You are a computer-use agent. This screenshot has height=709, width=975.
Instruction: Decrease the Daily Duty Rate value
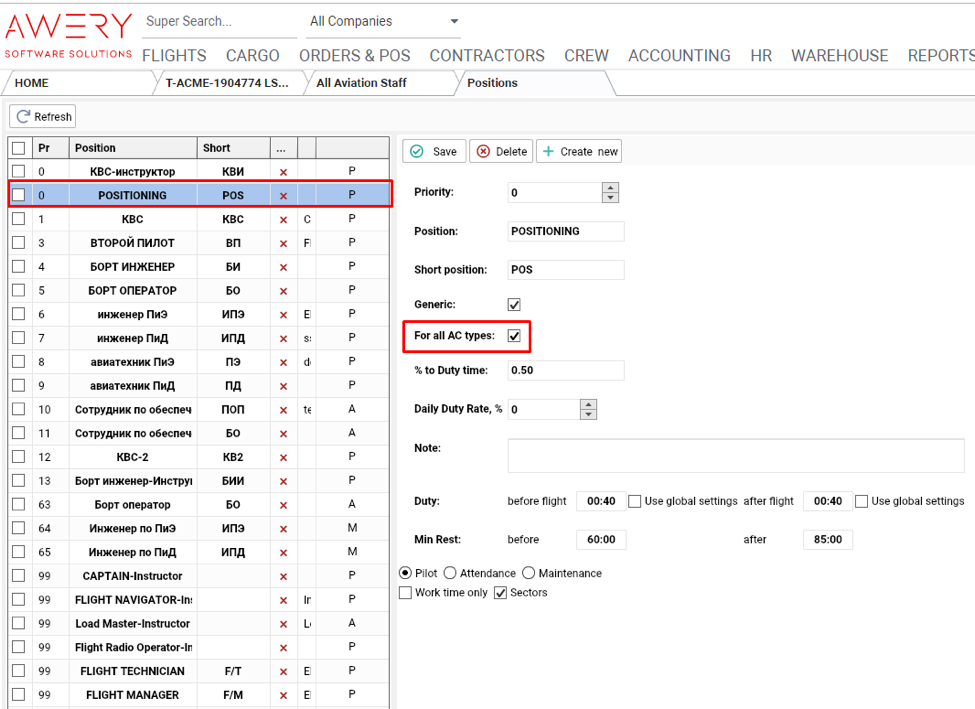click(x=589, y=414)
